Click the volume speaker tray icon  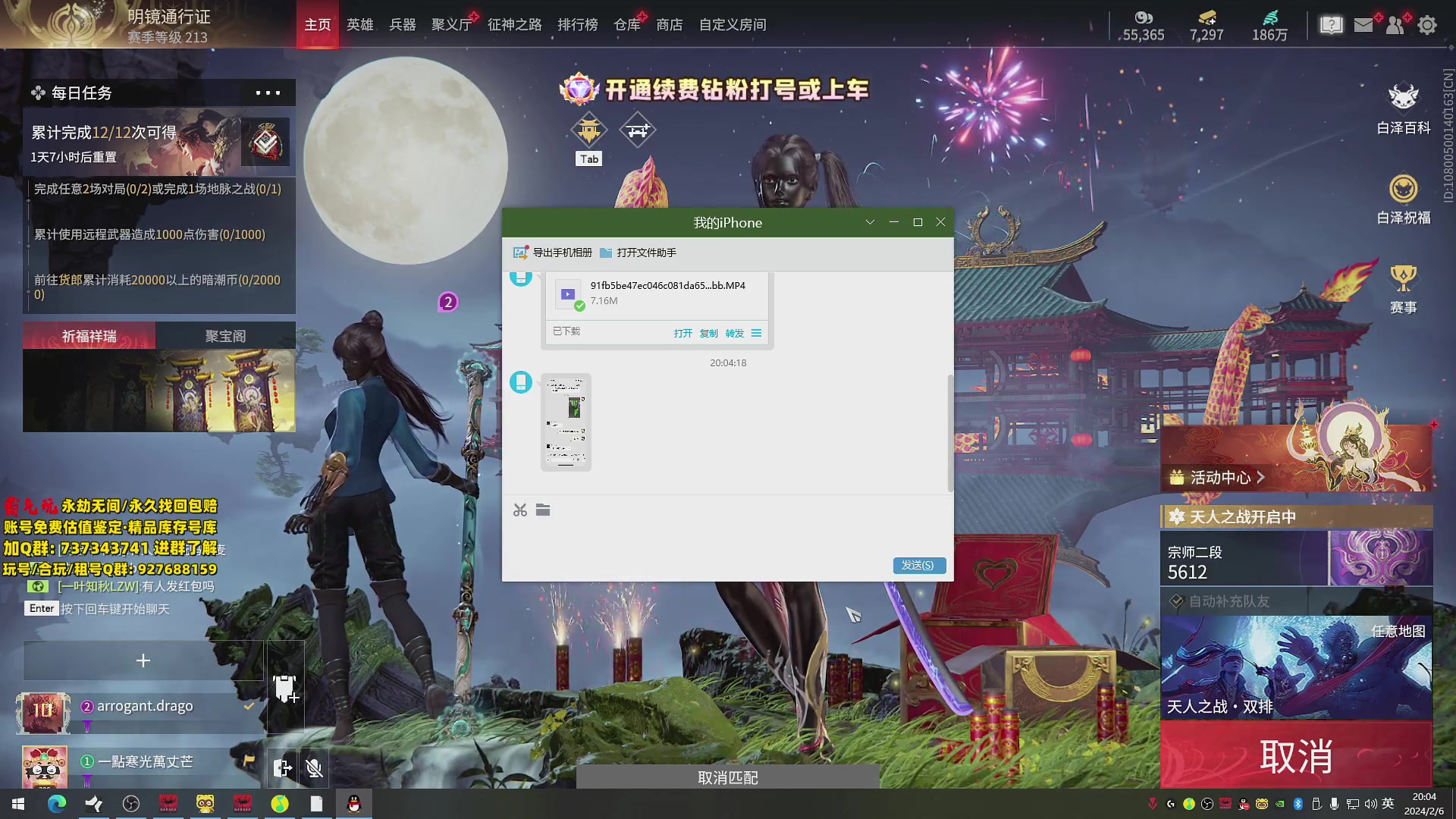(x=1370, y=804)
